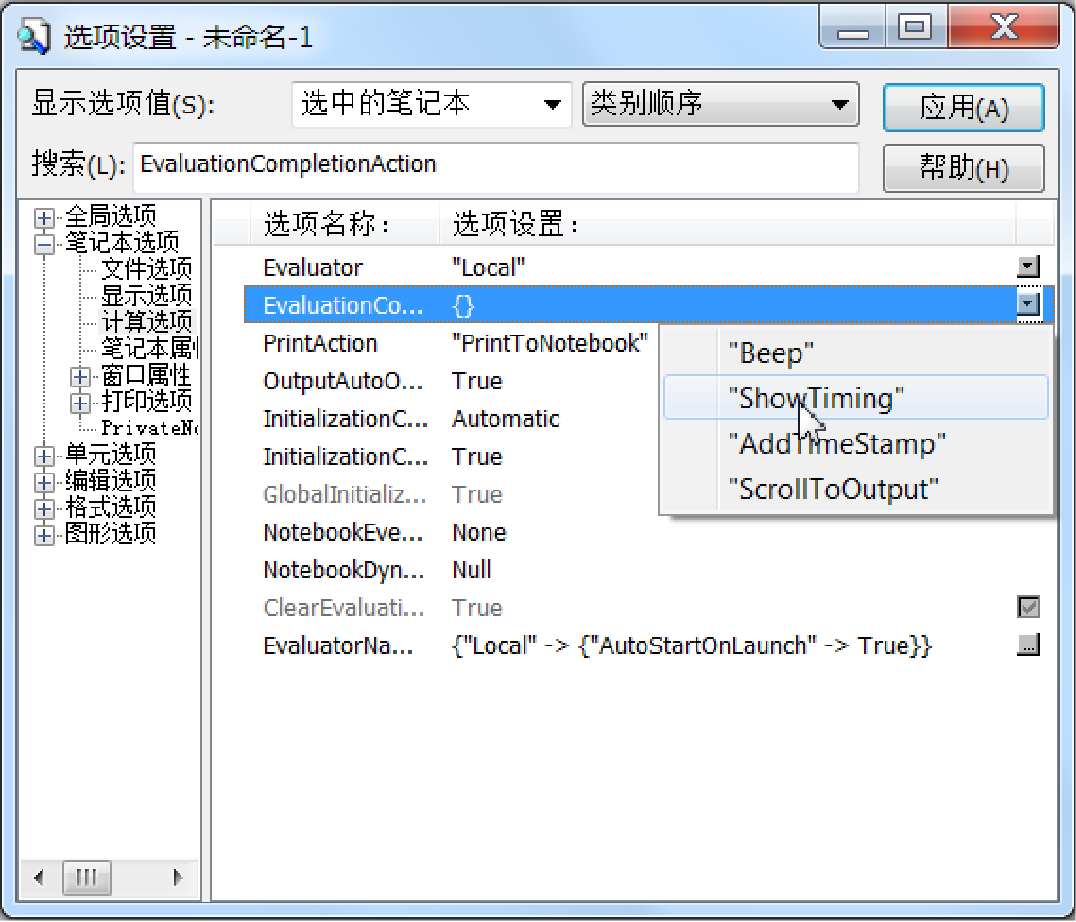
Task: Maximize the options inspector window
Action: (915, 28)
